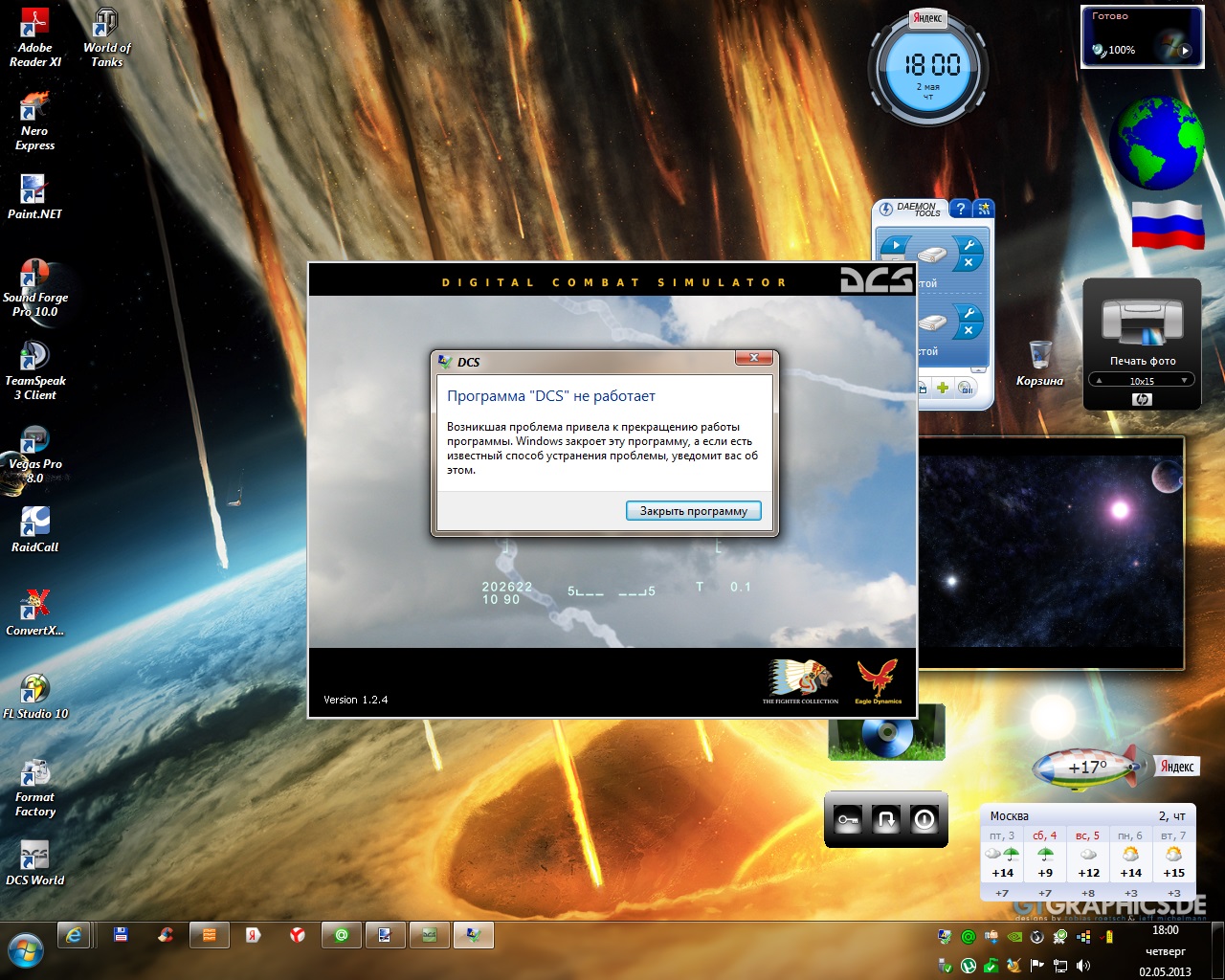Mount image with DAEMON Tools play button

tap(896, 245)
